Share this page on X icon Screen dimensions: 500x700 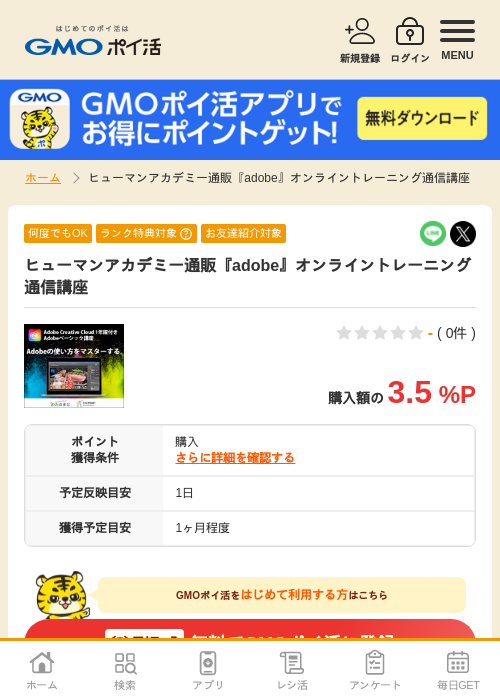[x=463, y=233]
